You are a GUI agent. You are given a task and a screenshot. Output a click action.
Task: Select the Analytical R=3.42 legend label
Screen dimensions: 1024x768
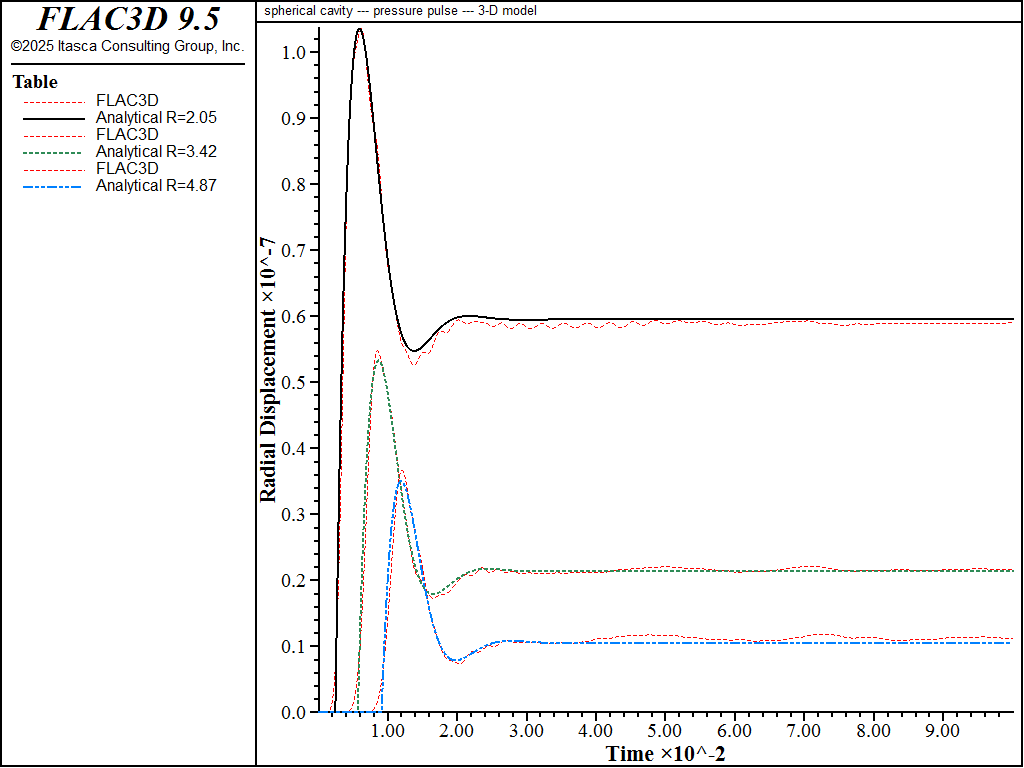(156, 152)
